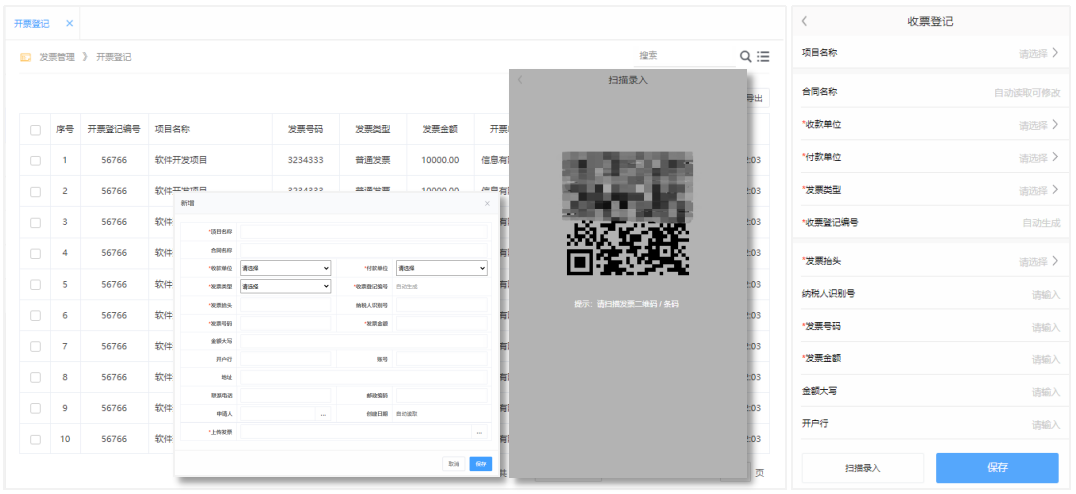Image resolution: width=1076 pixels, height=494 pixels.
Task: Click 开票登记 in the breadcrumb
Action: point(113,58)
